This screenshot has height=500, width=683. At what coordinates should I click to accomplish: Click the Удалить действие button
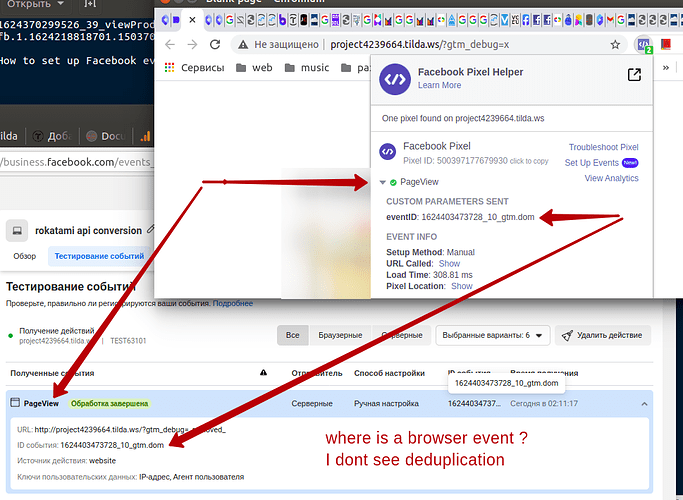603,335
